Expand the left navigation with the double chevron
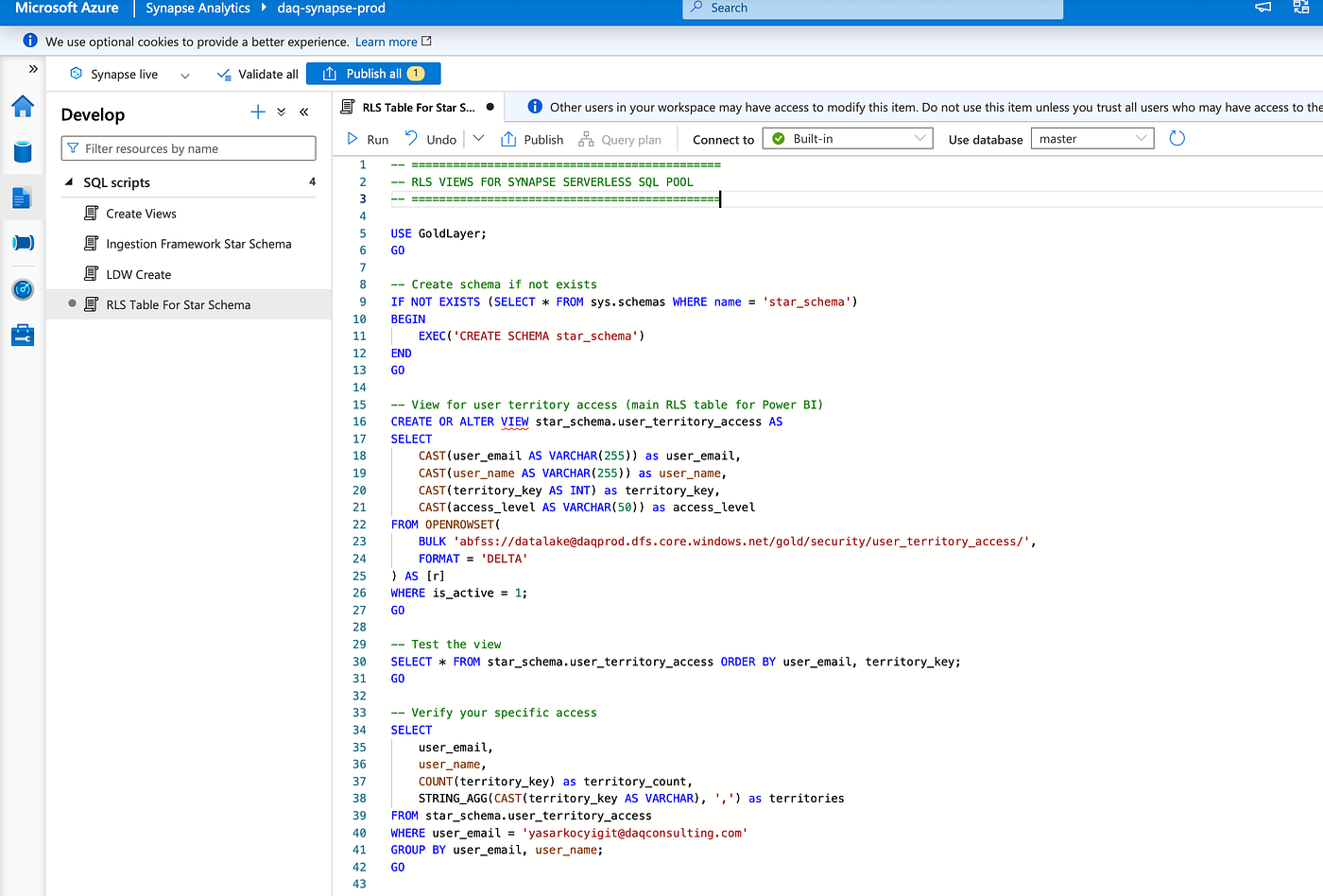Viewport: 1323px width, 896px height. (x=33, y=69)
